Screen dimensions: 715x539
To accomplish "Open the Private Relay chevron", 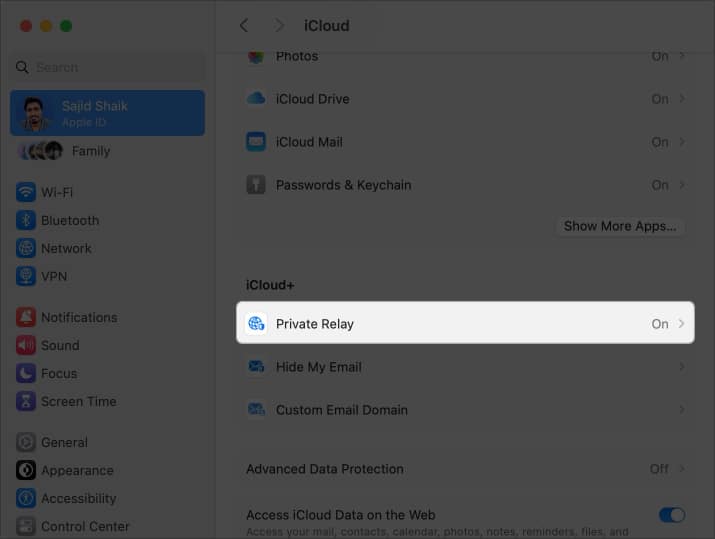I will click(682, 324).
